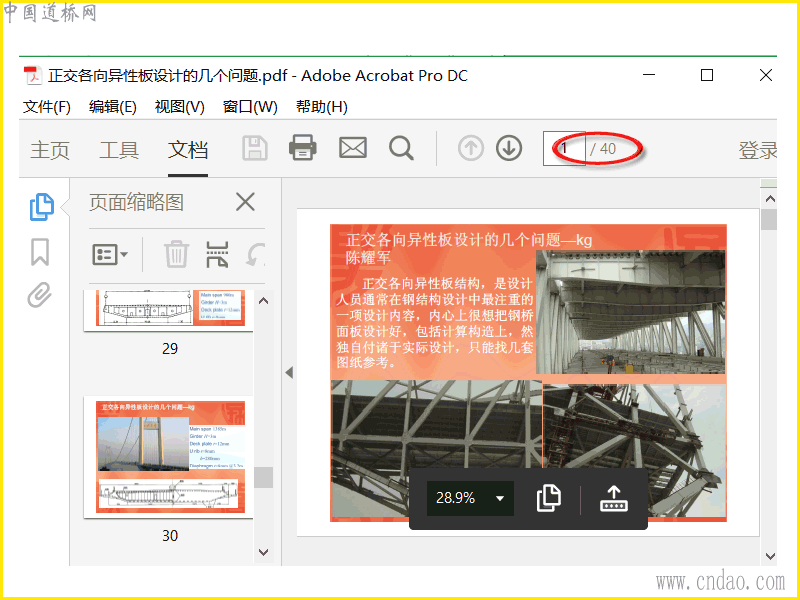800x600 pixels.
Task: Open the 帮助(H) menu
Action: [322, 107]
